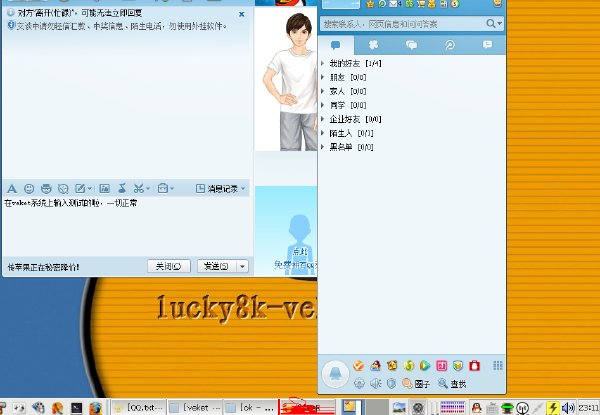Switch to the recent conversations tab
The width and height of the screenshot is (600, 415).
point(488,45)
